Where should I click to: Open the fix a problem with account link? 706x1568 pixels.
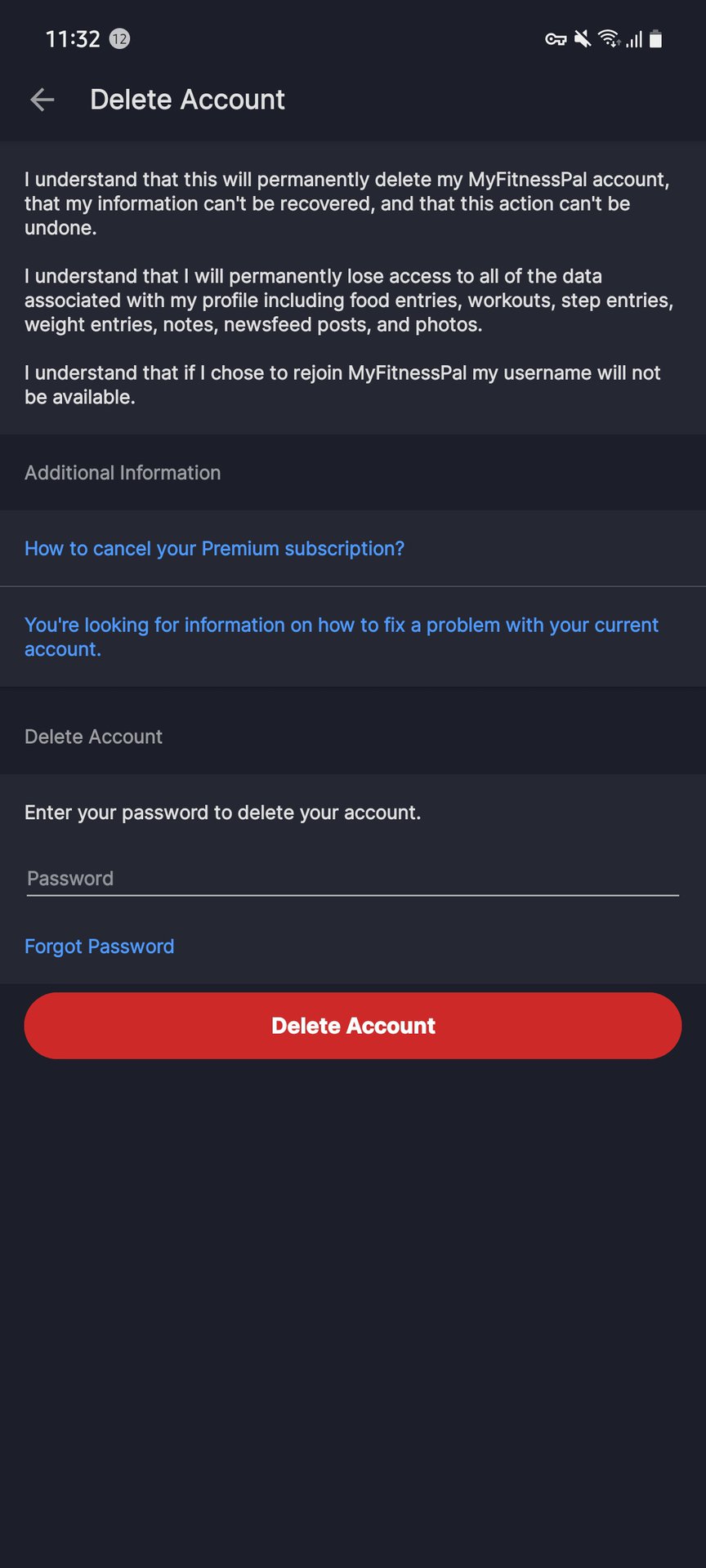pos(341,636)
